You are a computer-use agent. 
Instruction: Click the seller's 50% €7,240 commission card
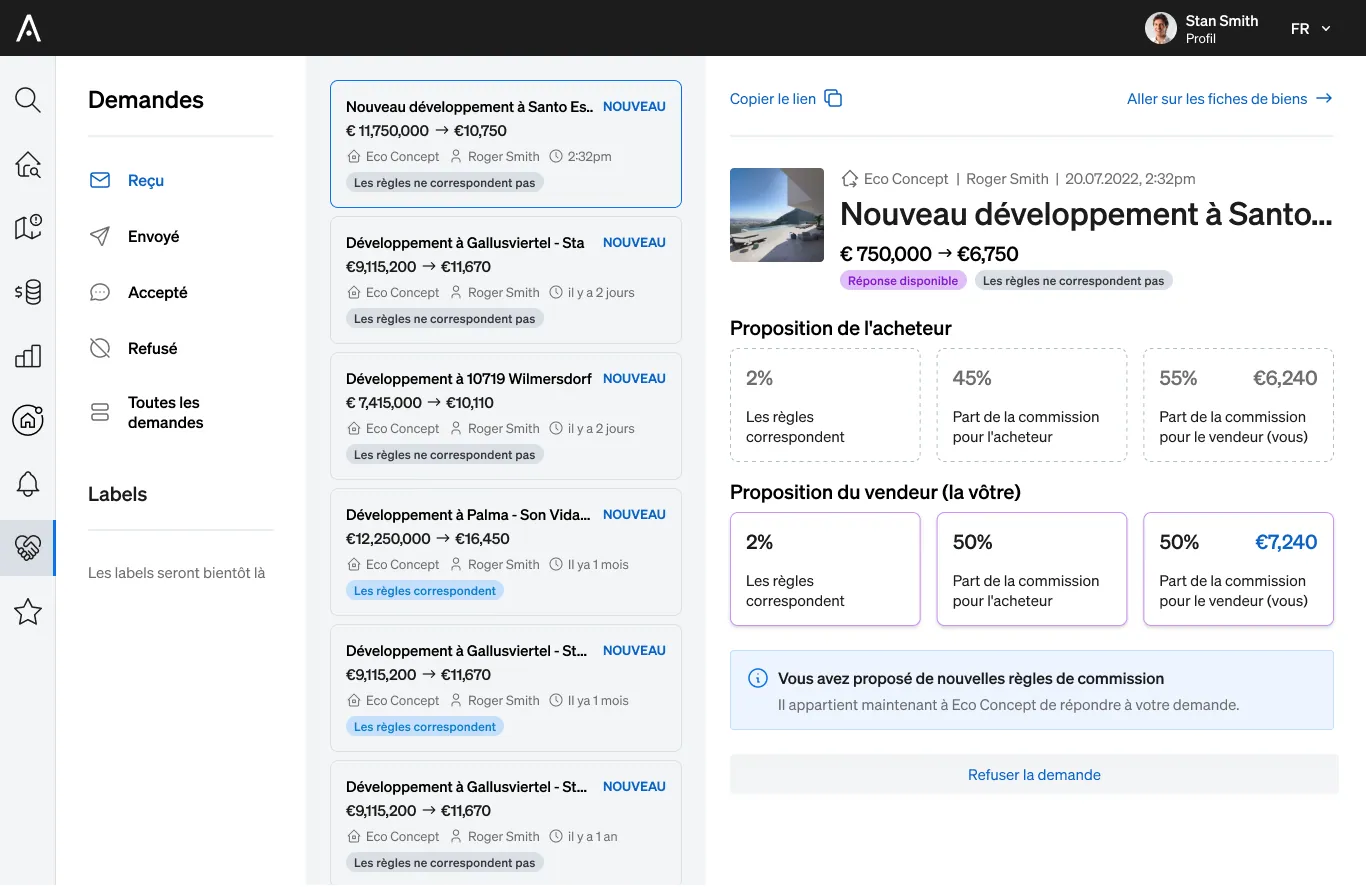tap(1238, 569)
